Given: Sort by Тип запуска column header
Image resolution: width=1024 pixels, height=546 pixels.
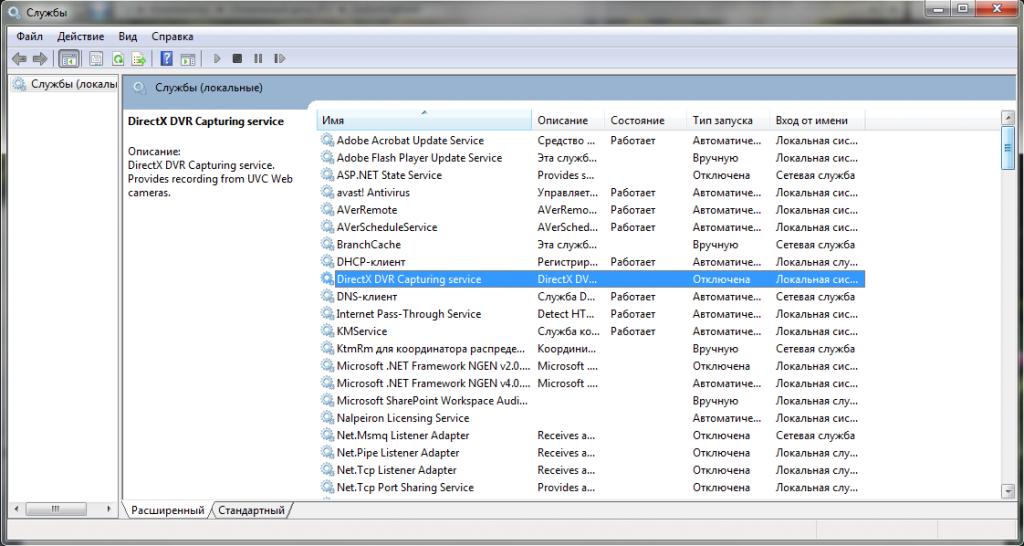Looking at the screenshot, I should pyautogui.click(x=728, y=120).
